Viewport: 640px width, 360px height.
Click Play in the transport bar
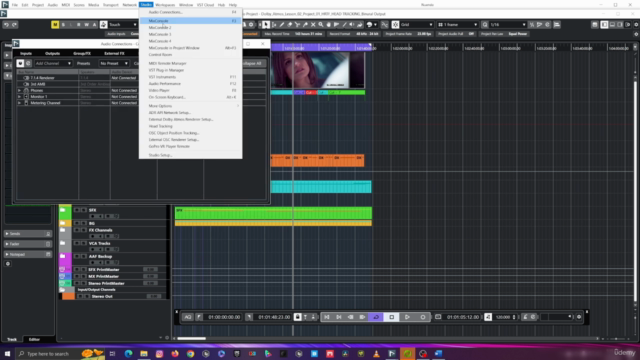pos(407,317)
